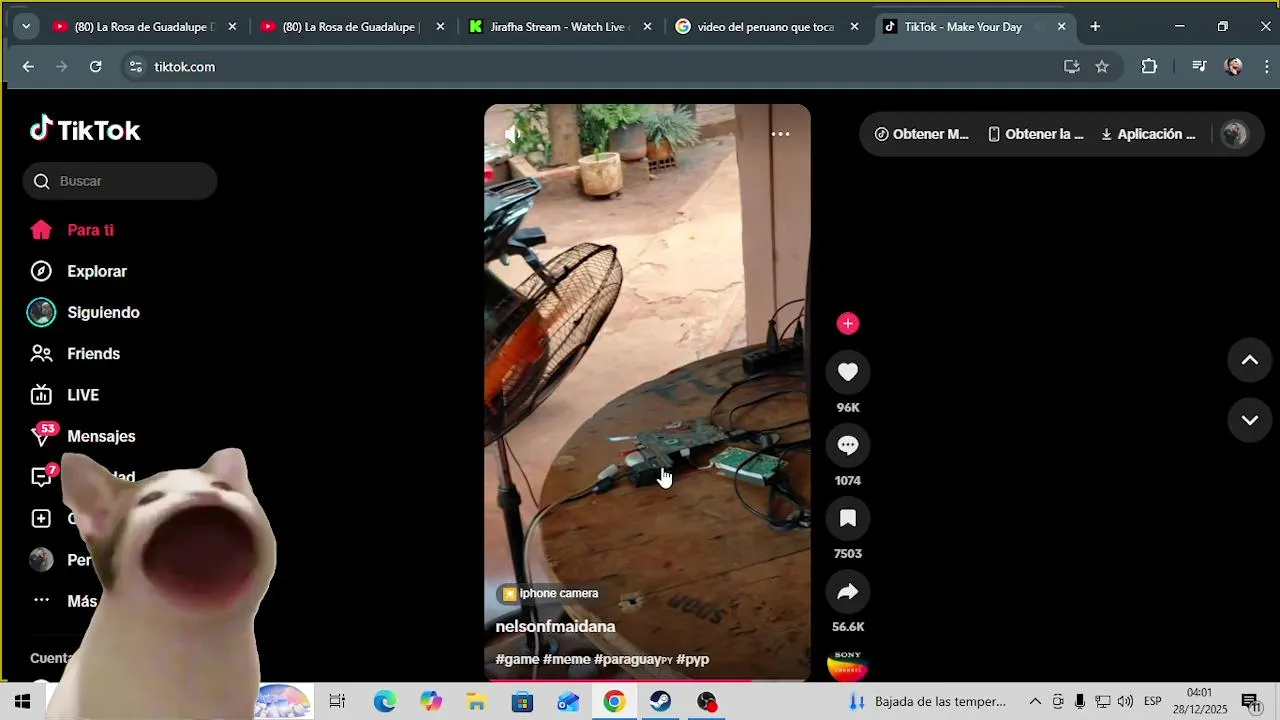
Task: Select the TikTok - Make Your Day tab
Action: 962,27
